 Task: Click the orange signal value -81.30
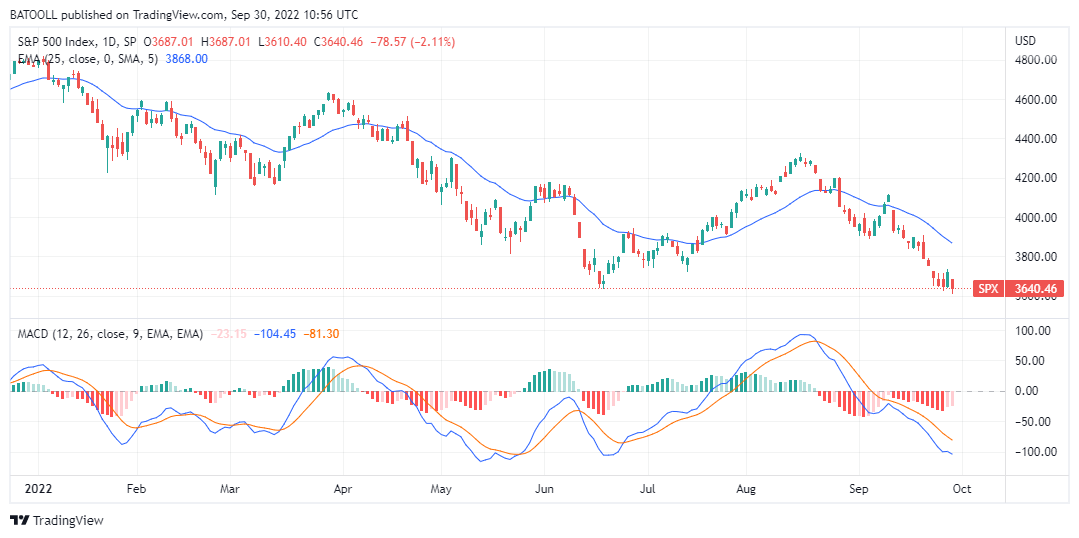point(323,333)
